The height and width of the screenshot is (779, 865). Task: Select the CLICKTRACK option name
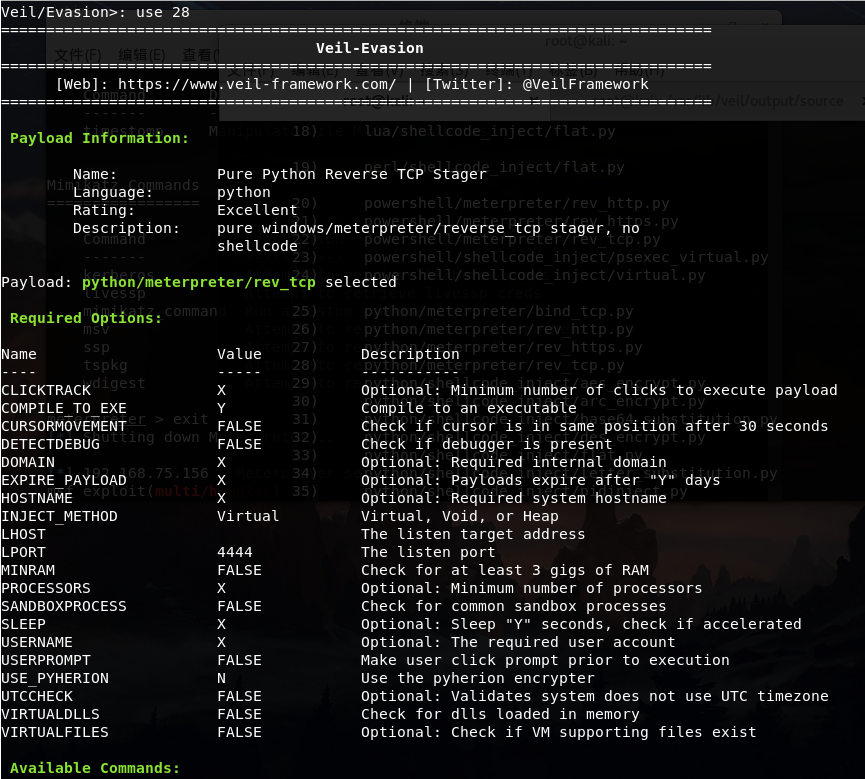pos(41,390)
